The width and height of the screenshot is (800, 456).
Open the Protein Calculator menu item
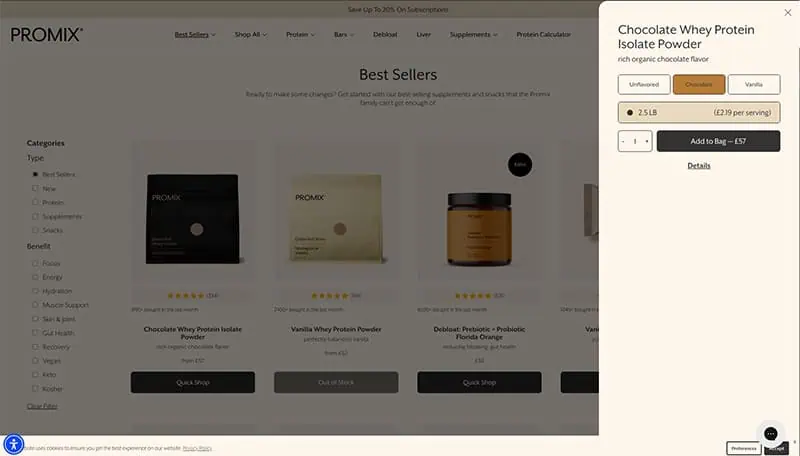(543, 35)
